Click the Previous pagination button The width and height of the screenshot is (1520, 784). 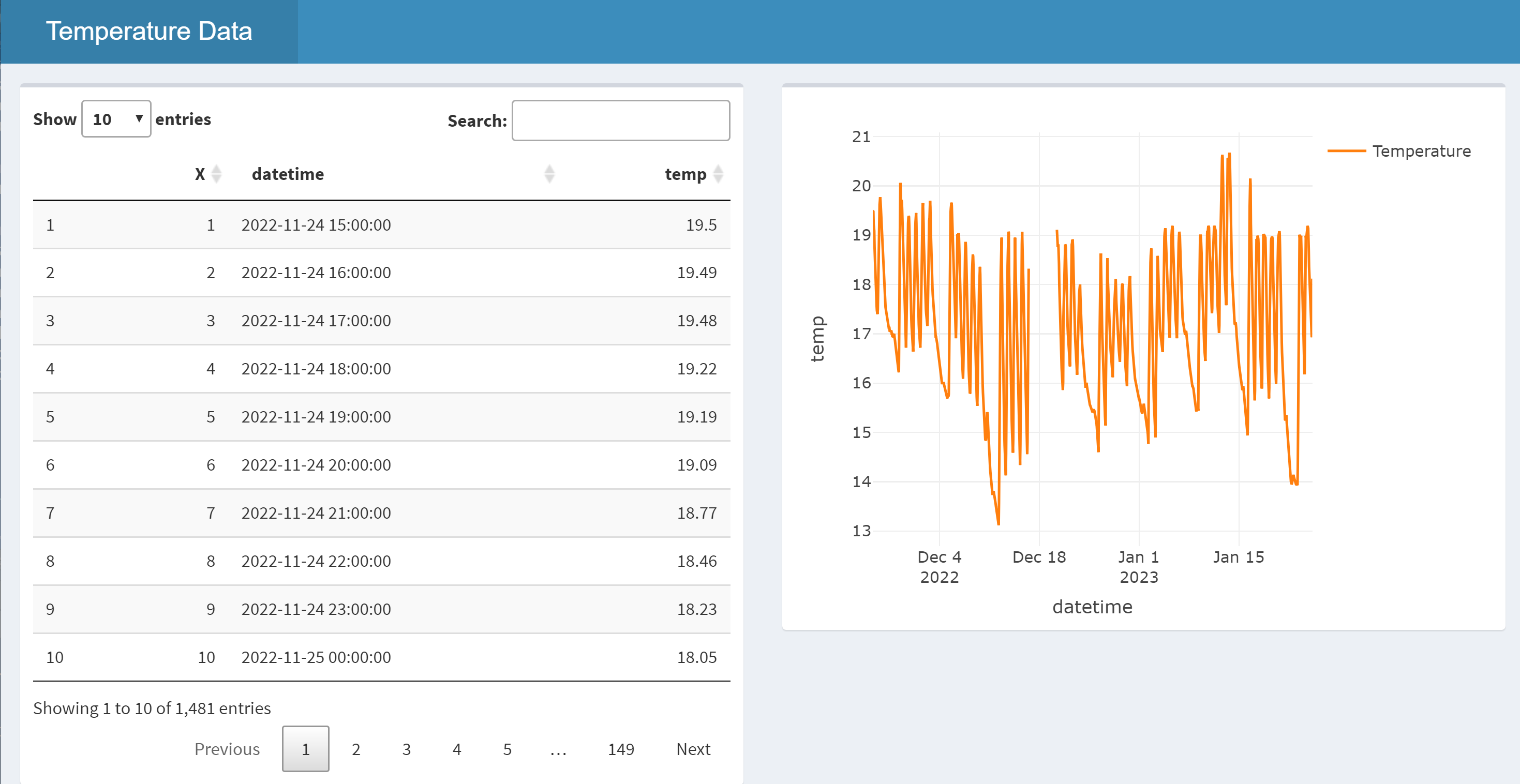tap(227, 749)
